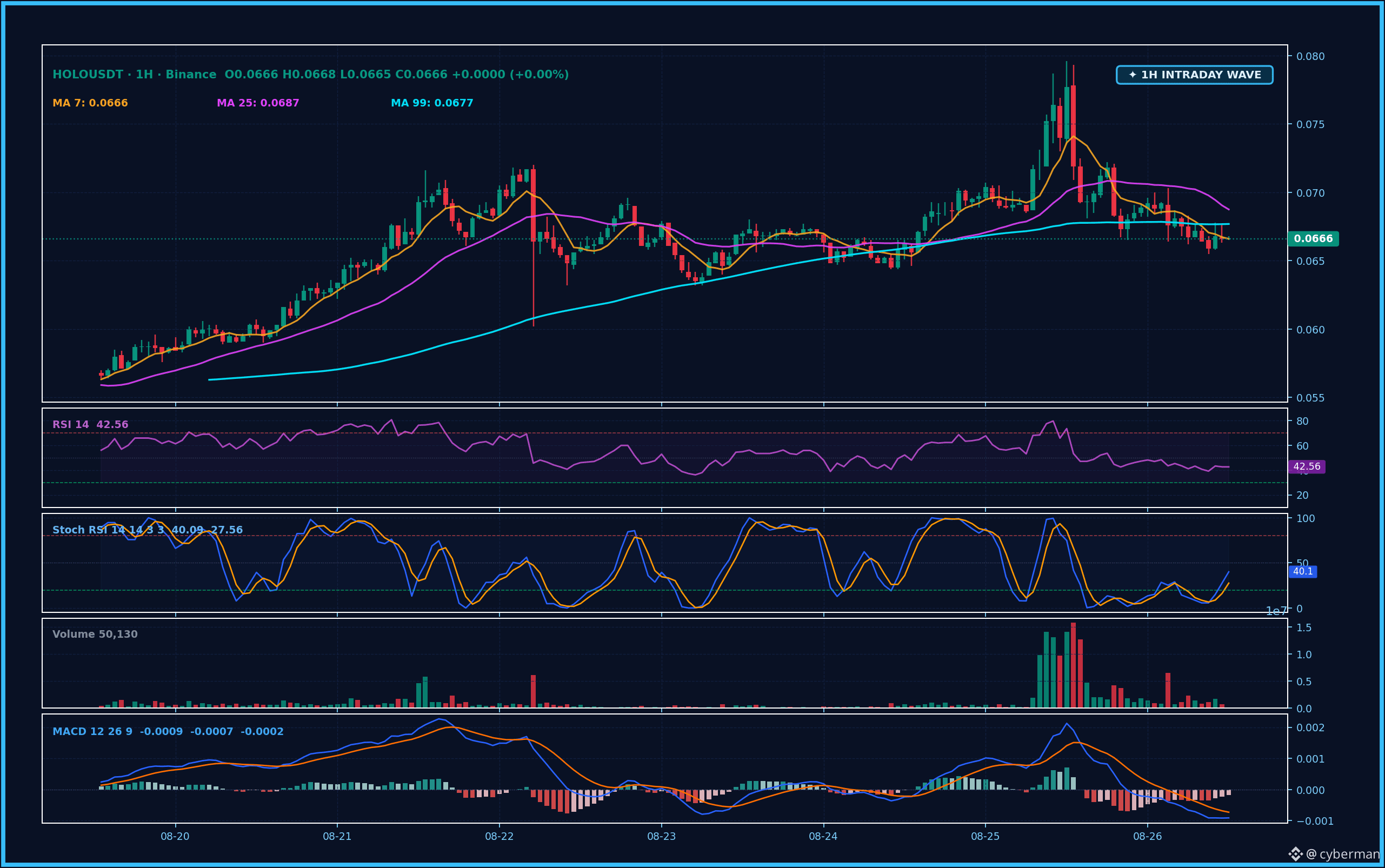Select the Stoch RSI 14 14 3 3 label
The height and width of the screenshot is (868, 1385).
pyautogui.click(x=148, y=530)
